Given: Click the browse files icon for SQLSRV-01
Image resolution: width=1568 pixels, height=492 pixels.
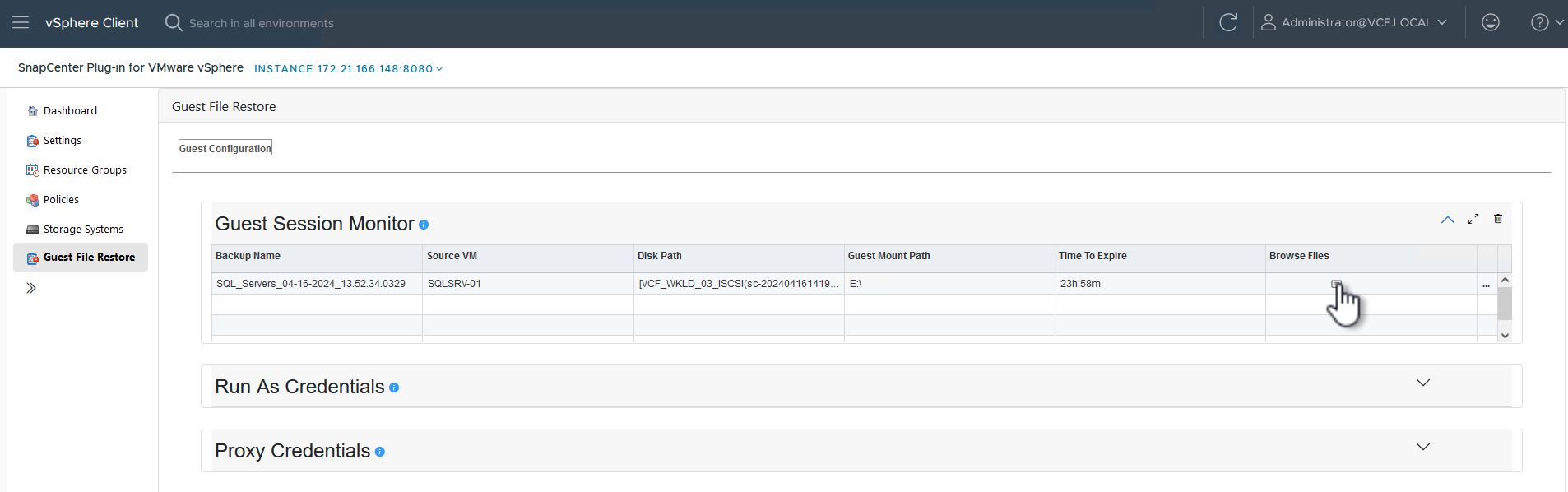Looking at the screenshot, I should tap(1336, 284).
